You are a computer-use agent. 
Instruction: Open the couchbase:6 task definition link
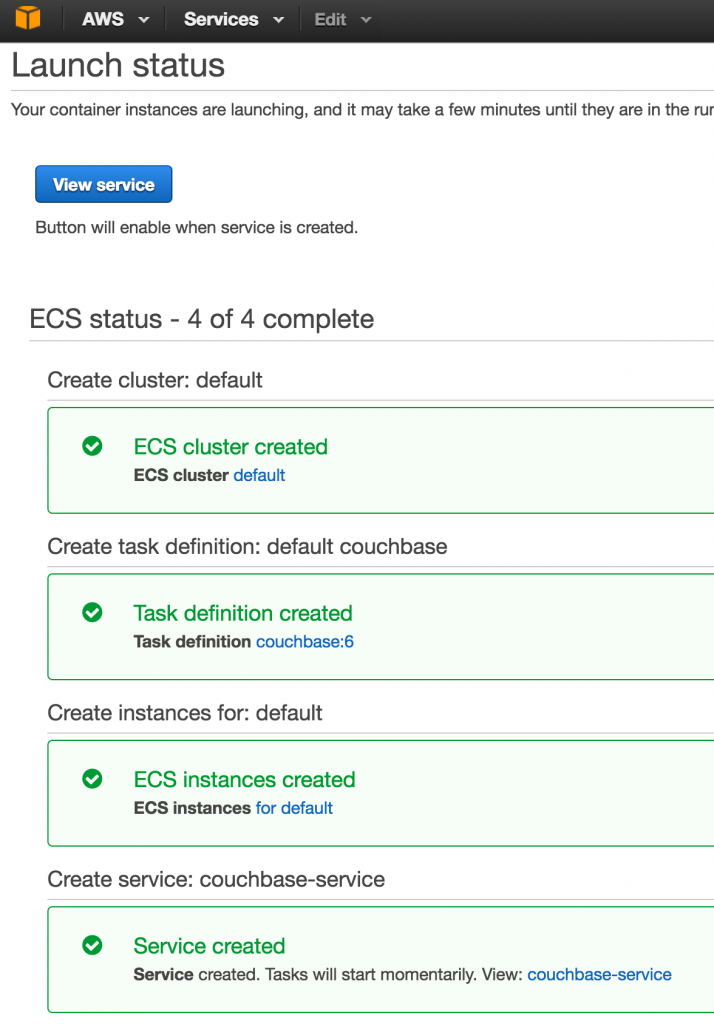click(305, 641)
